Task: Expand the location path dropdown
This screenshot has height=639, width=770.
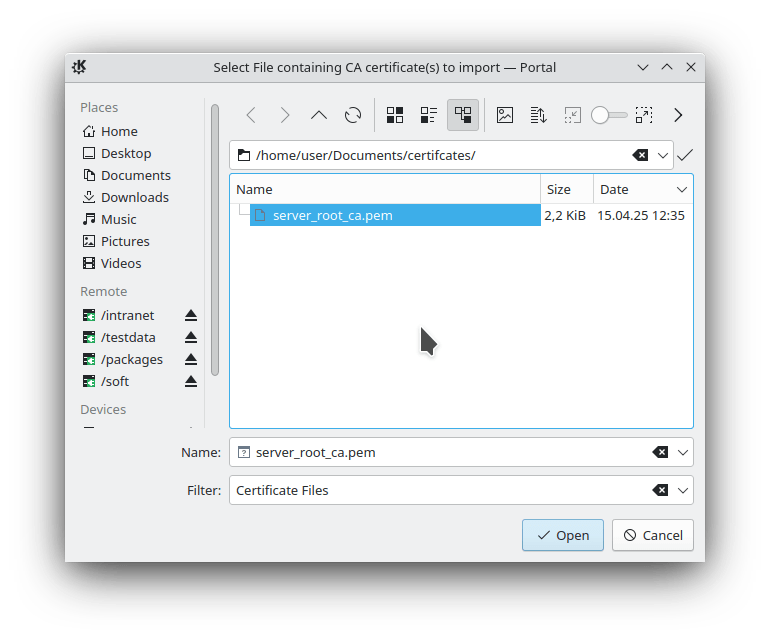Action: point(663,155)
